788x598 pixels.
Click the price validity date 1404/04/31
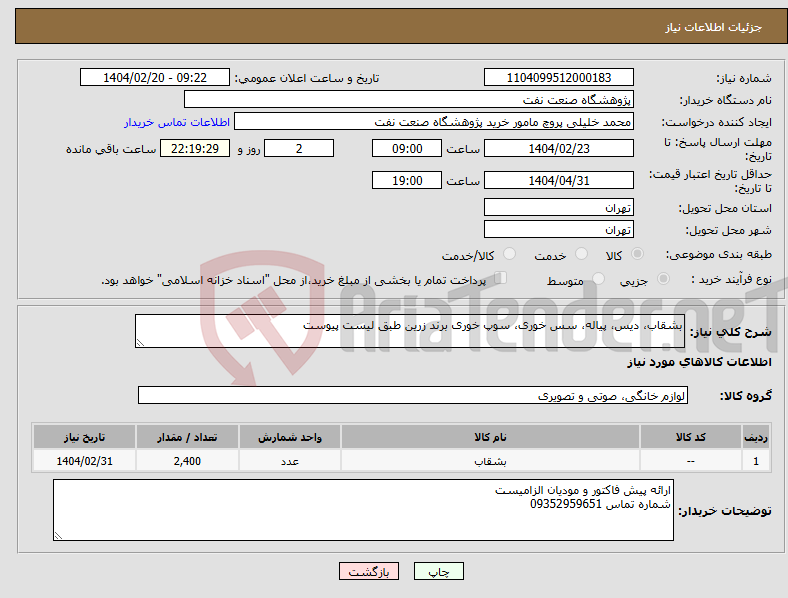559,180
